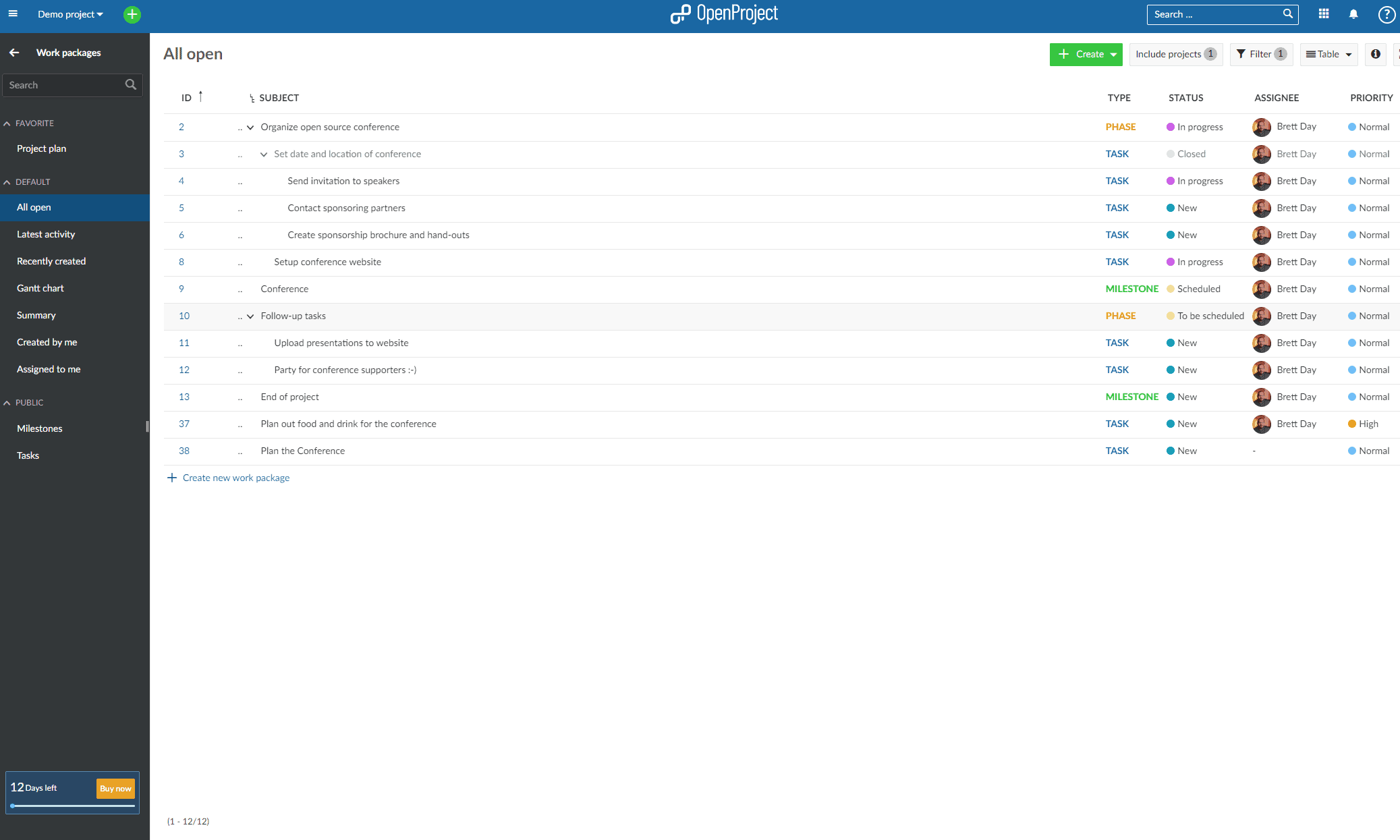Collapse the Favorite sidebar section
Image resolution: width=1400 pixels, height=840 pixels.
click(x=7, y=123)
